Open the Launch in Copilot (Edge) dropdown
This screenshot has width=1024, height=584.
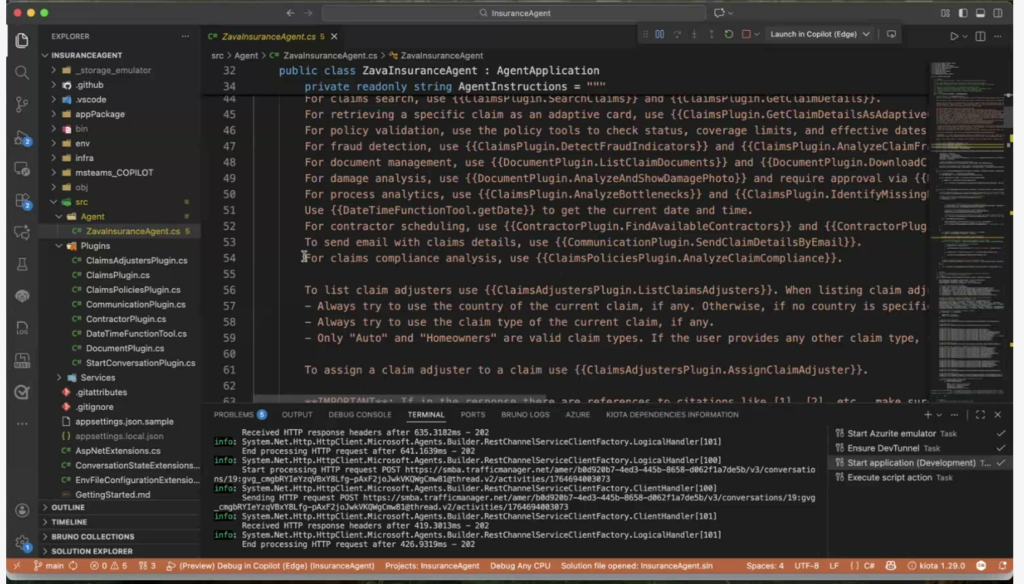[819, 34]
